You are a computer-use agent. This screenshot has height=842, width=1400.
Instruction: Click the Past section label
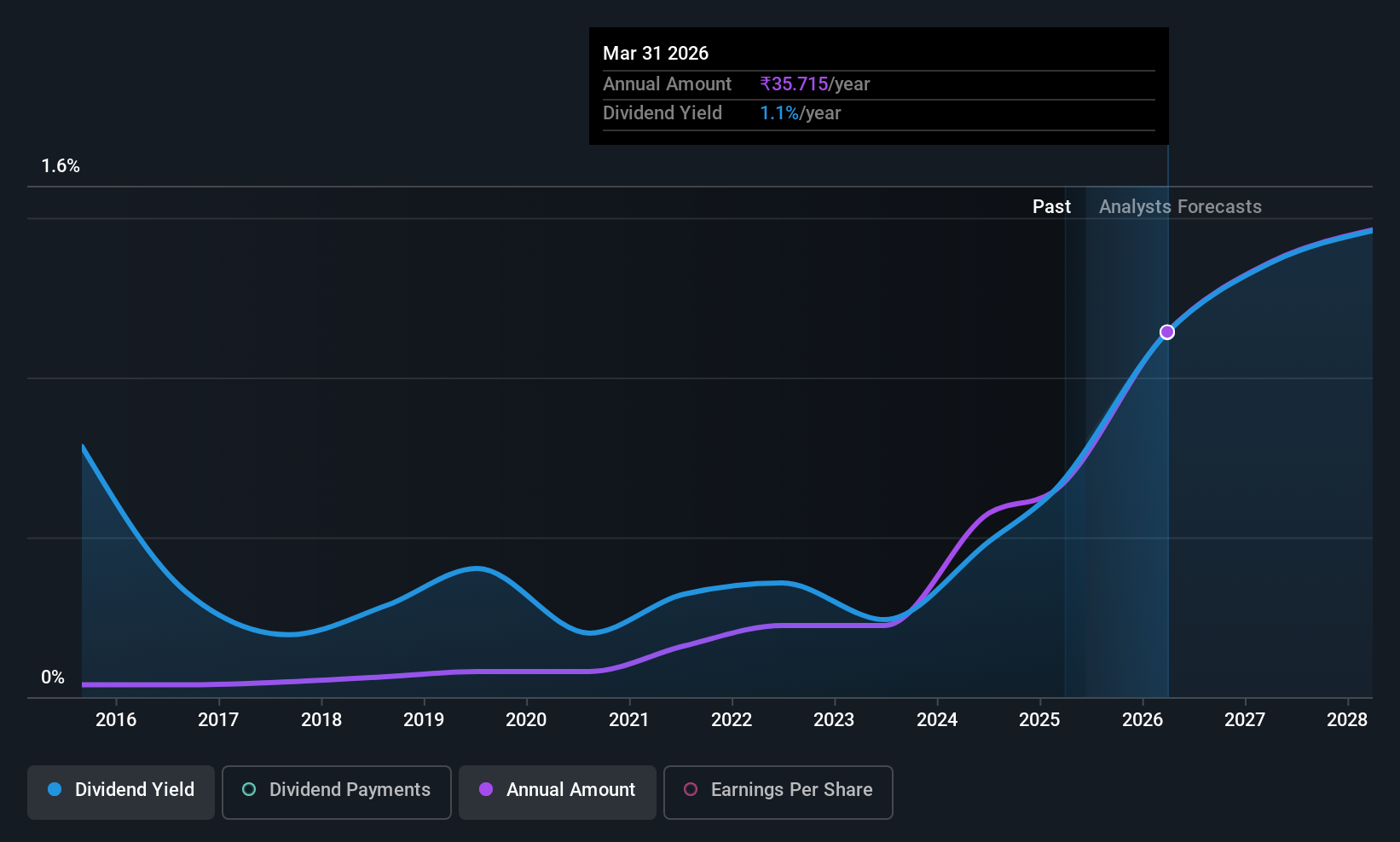click(x=1051, y=207)
